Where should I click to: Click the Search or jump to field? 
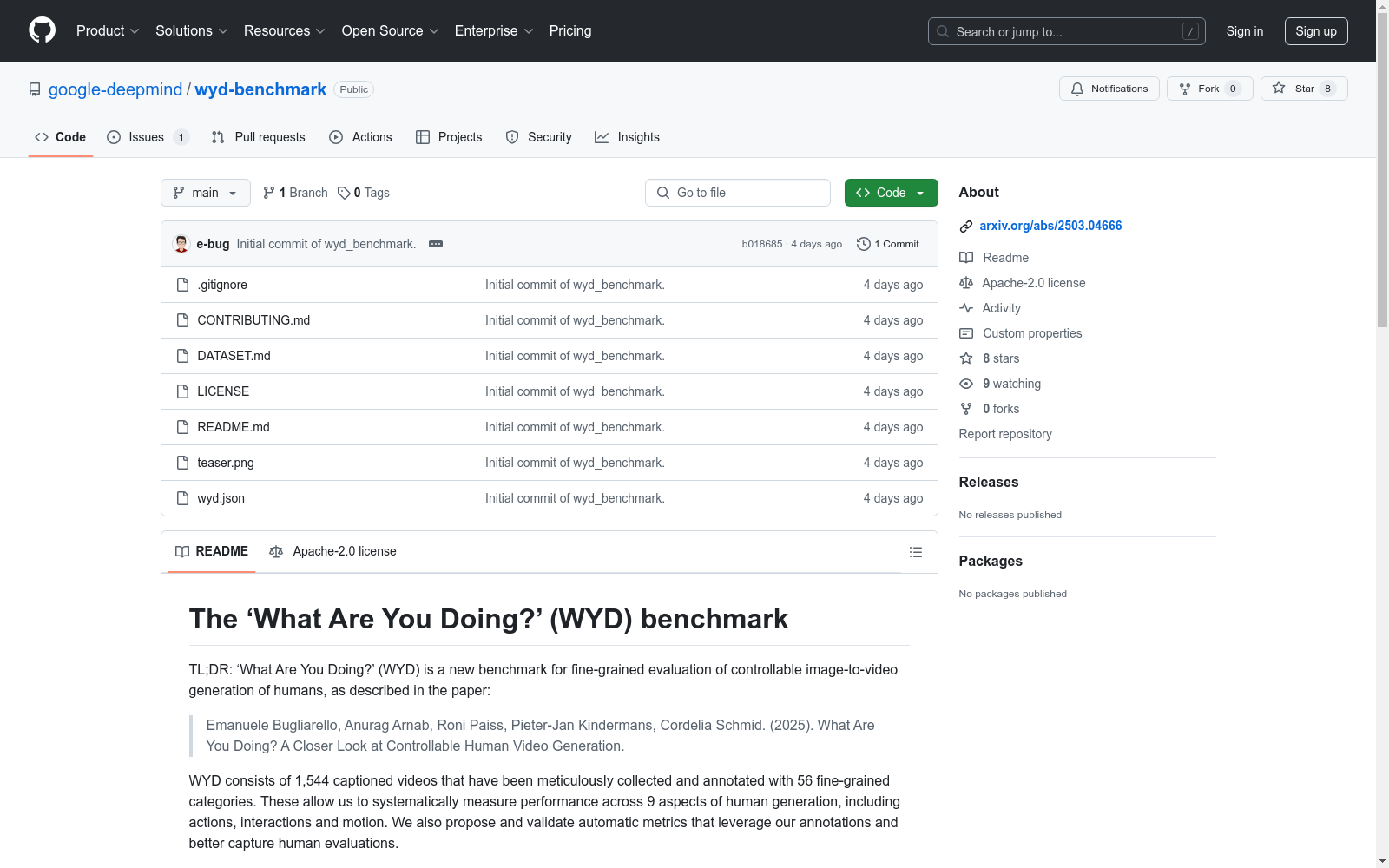pyautogui.click(x=1067, y=31)
